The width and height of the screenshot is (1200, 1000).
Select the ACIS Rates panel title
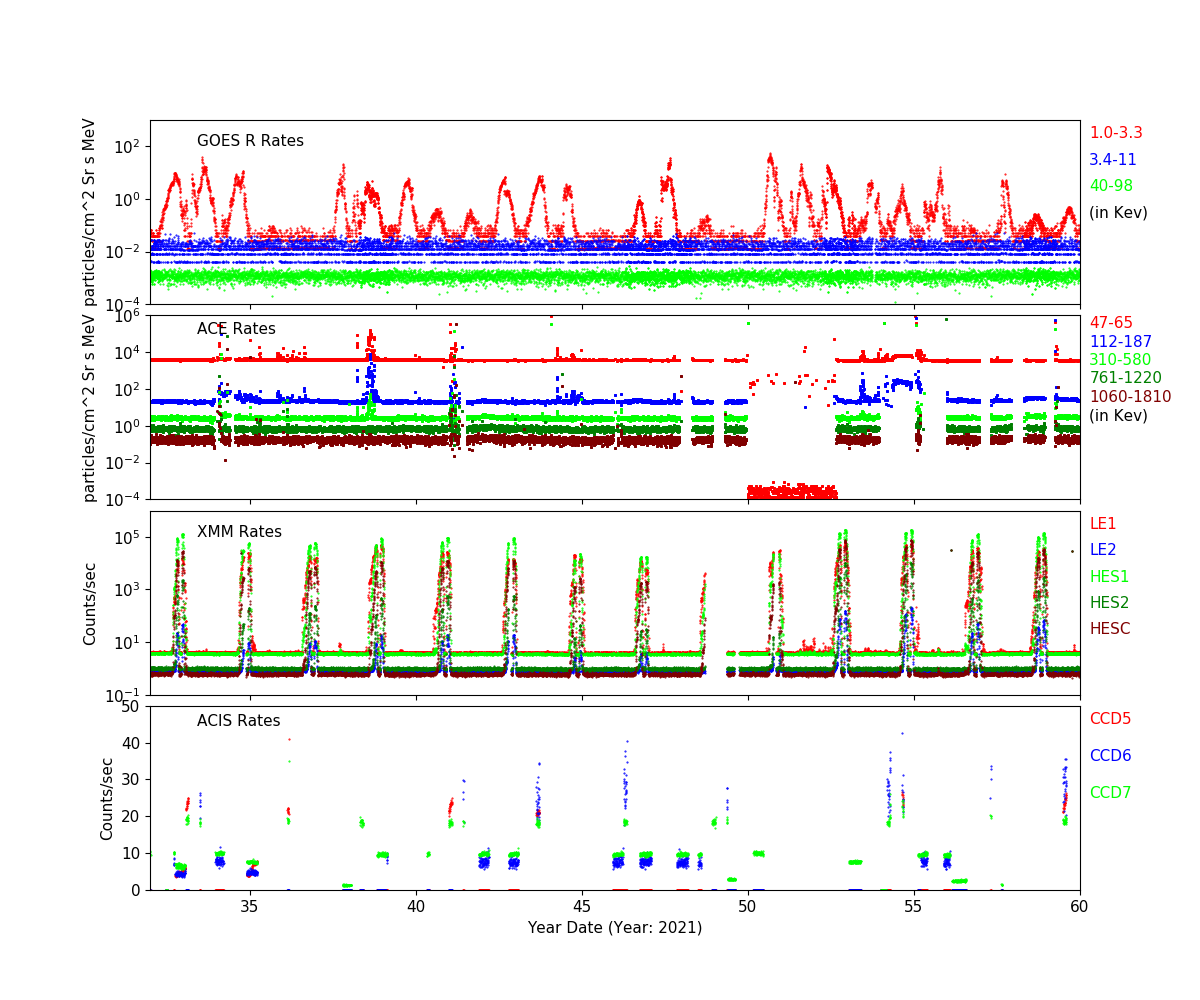coord(238,721)
